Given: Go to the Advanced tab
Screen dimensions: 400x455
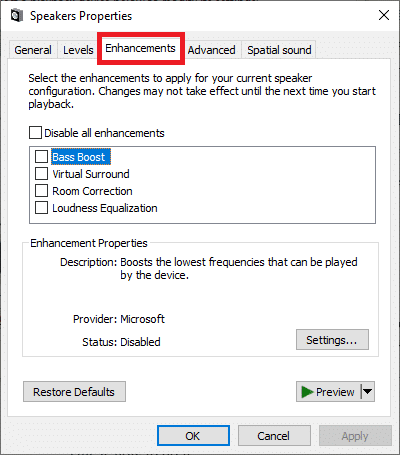Looking at the screenshot, I should [x=211, y=50].
